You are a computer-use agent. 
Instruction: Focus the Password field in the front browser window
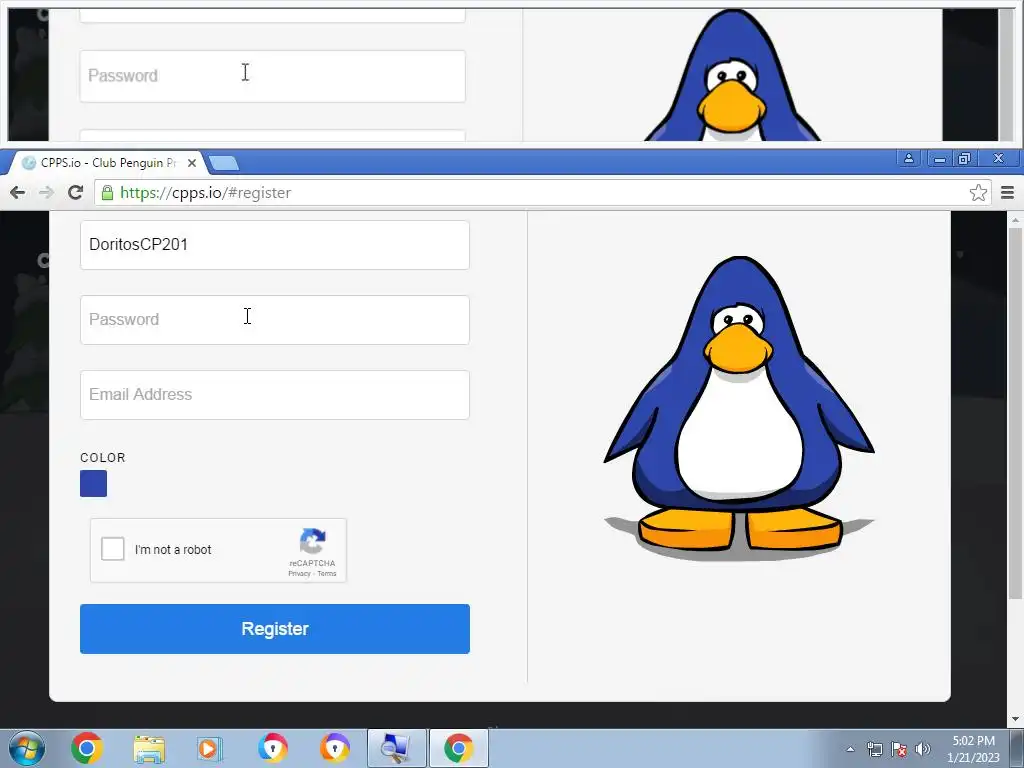pyautogui.click(x=275, y=320)
